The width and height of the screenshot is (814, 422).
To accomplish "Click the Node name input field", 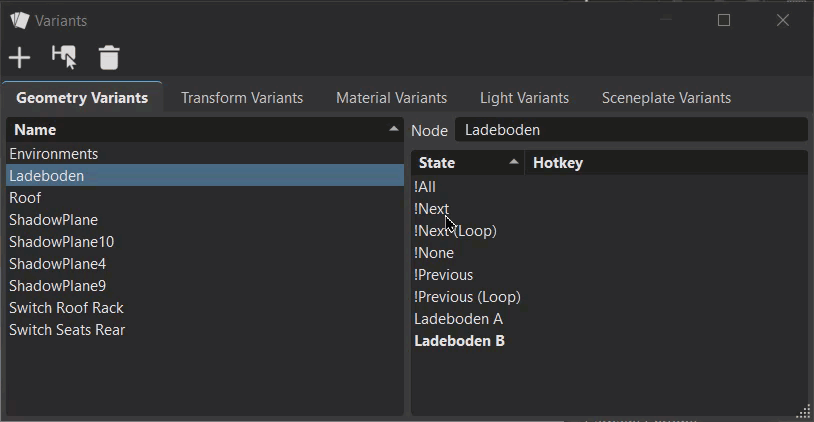I will [630, 130].
